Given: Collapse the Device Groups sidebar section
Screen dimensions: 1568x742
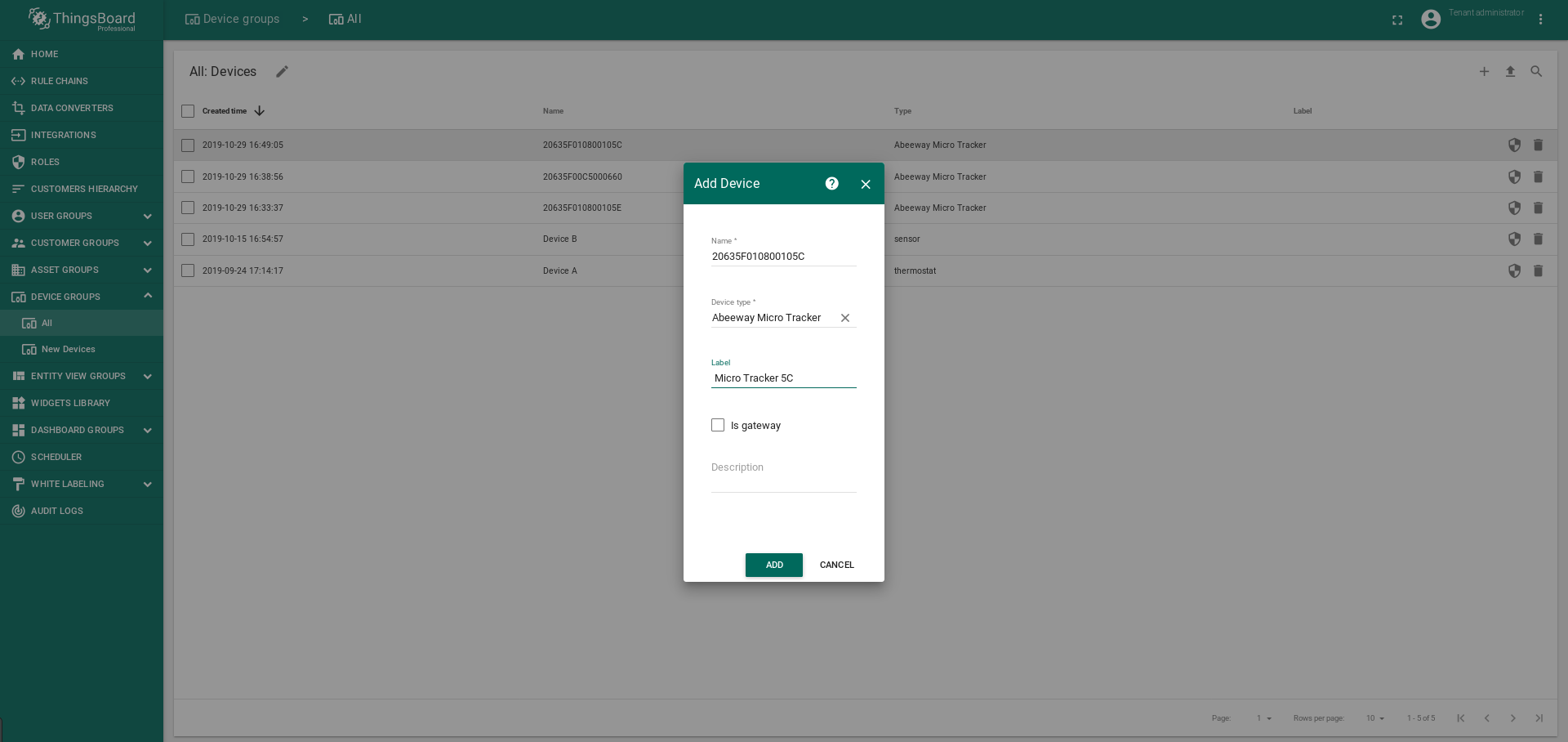Looking at the screenshot, I should [147, 296].
